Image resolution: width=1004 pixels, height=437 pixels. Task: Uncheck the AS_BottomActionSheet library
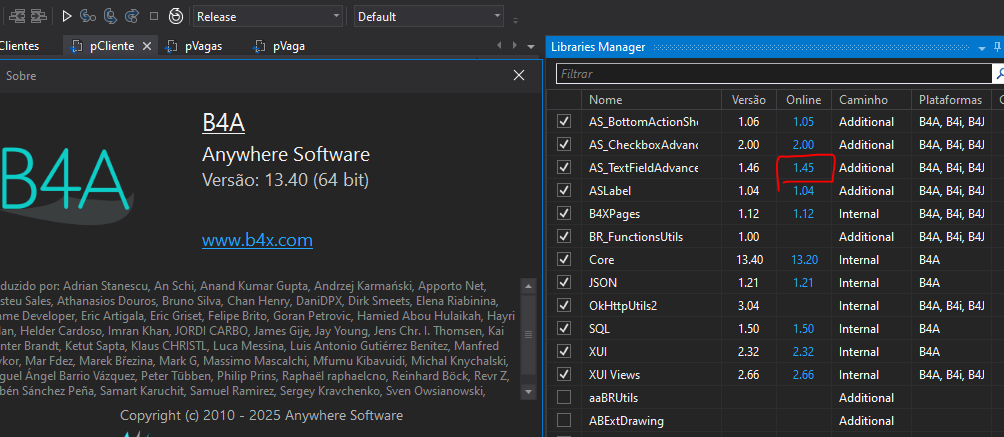[x=563, y=122]
